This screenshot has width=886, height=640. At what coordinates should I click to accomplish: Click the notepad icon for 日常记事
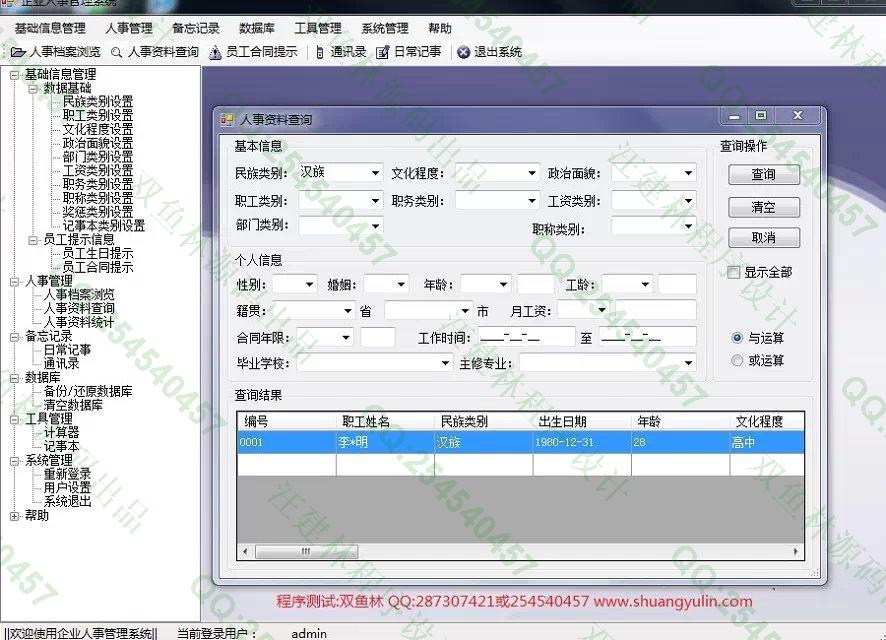(383, 53)
